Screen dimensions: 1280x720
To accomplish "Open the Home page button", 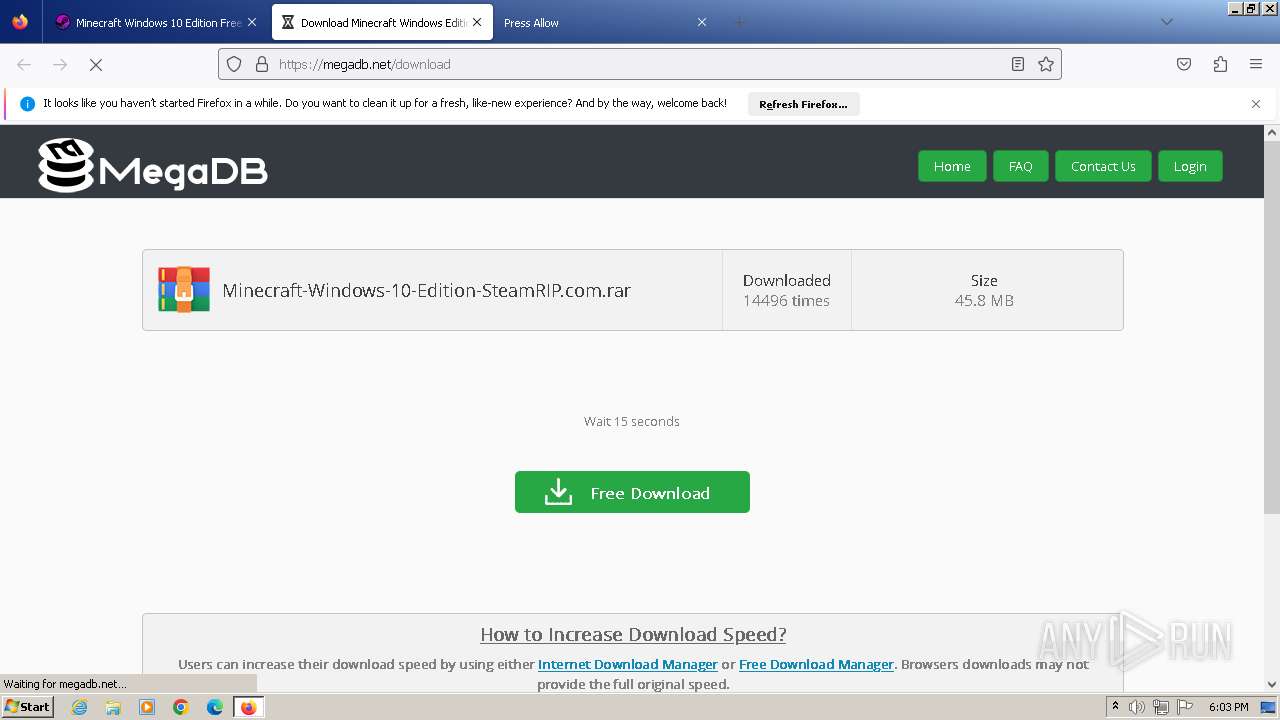I will tap(952, 166).
